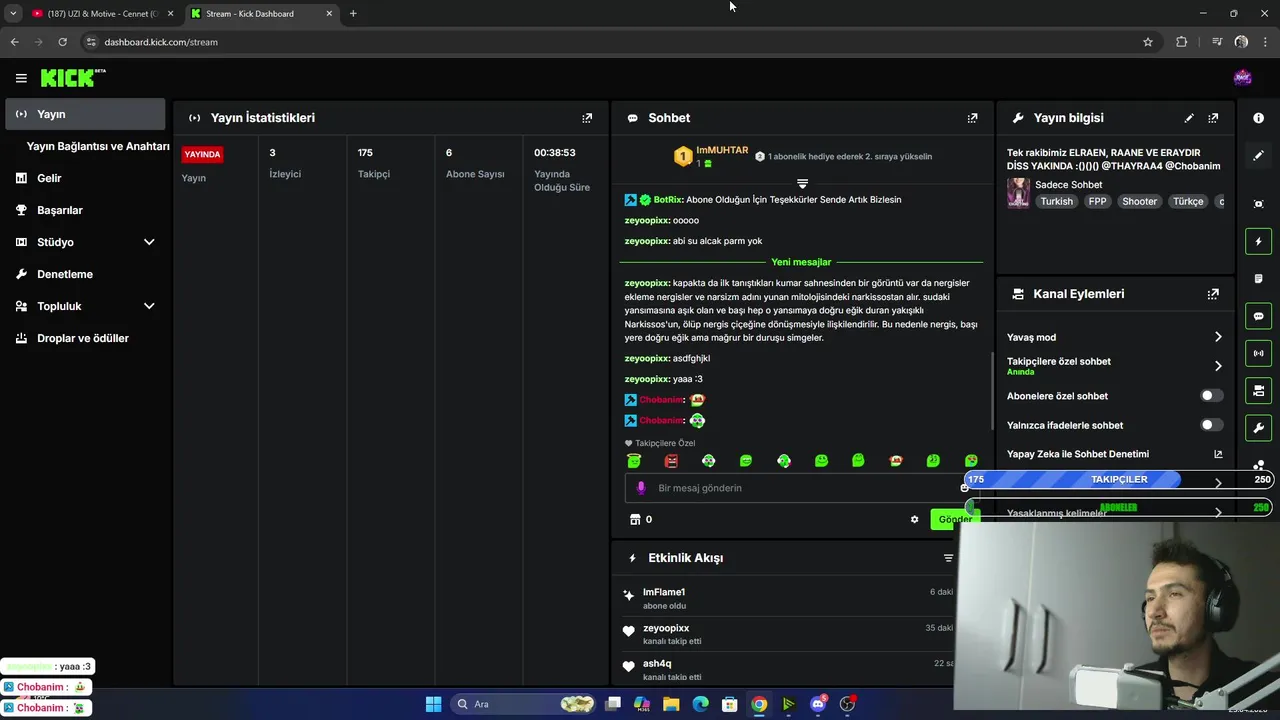Screen dimensions: 1280x720
Task: Open the emoji picker in message box
Action: [x=964, y=488]
